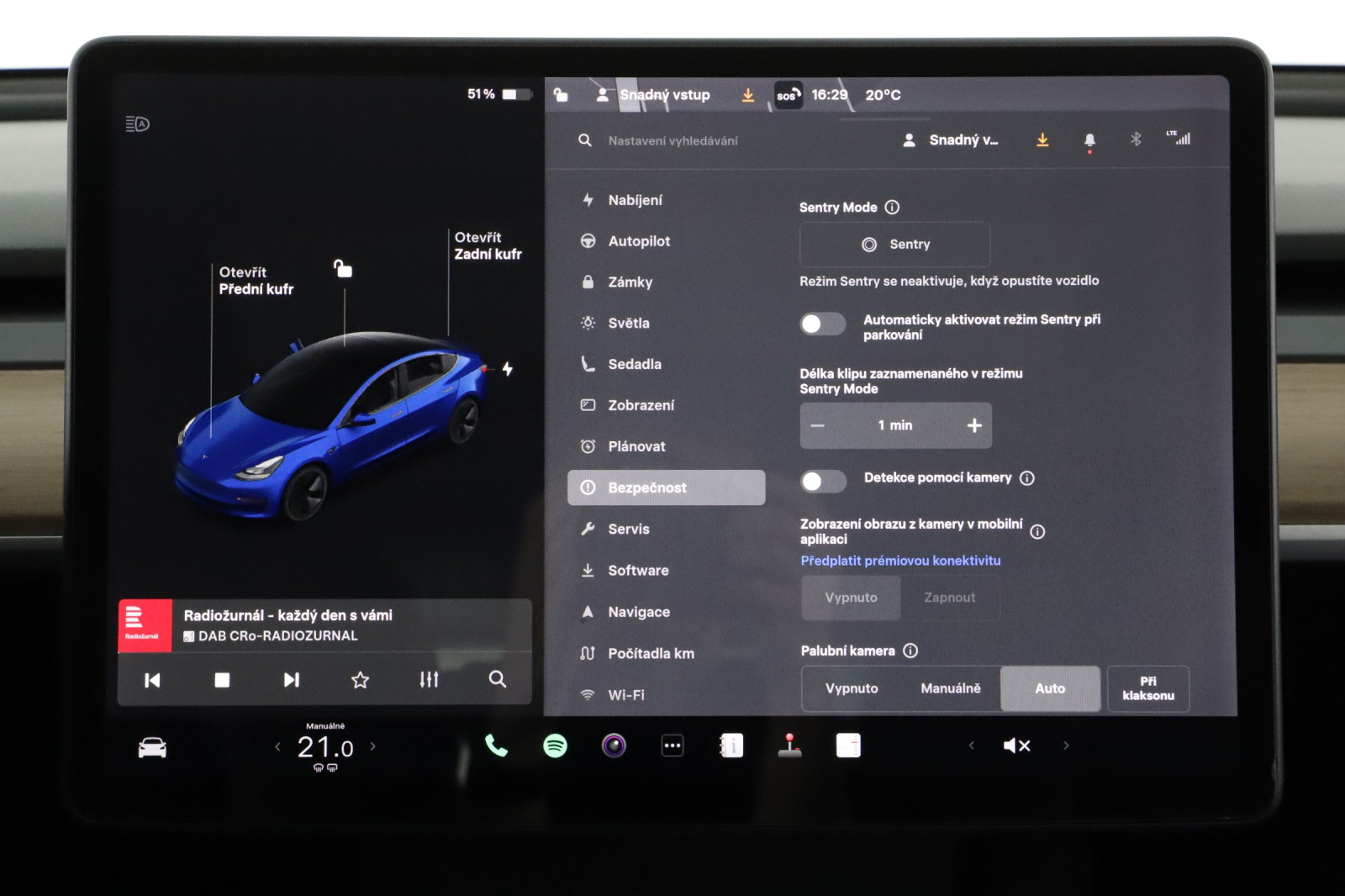Screen dimensions: 1345x896
Task: Tap the SOS icon in status bar
Action: pyautogui.click(x=788, y=95)
